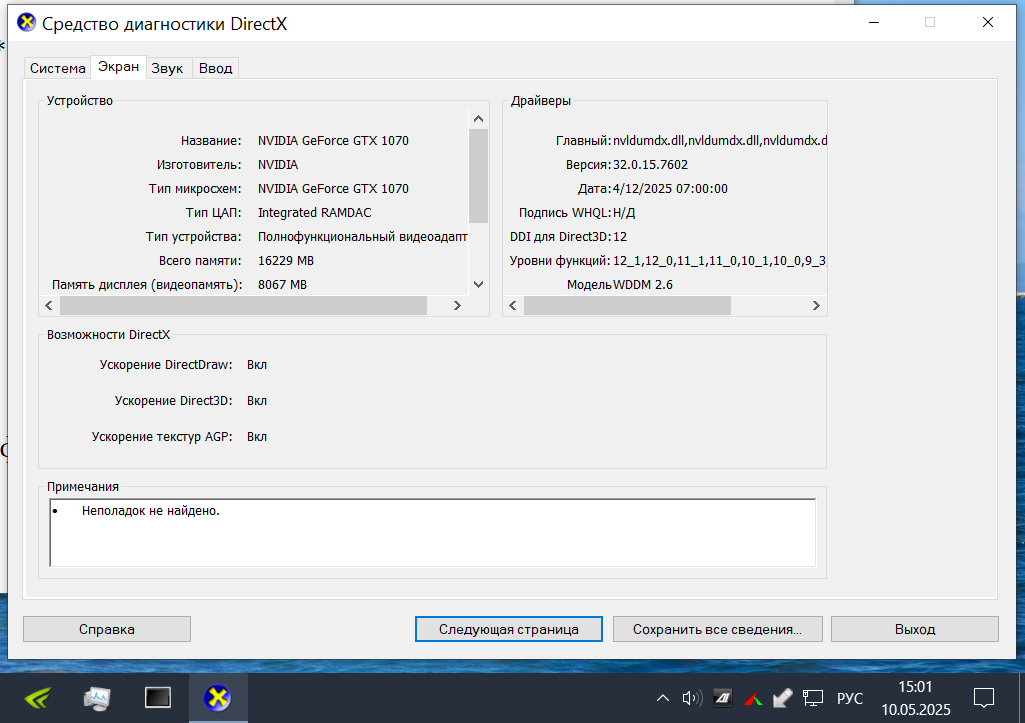Click the Справка button

point(107,629)
